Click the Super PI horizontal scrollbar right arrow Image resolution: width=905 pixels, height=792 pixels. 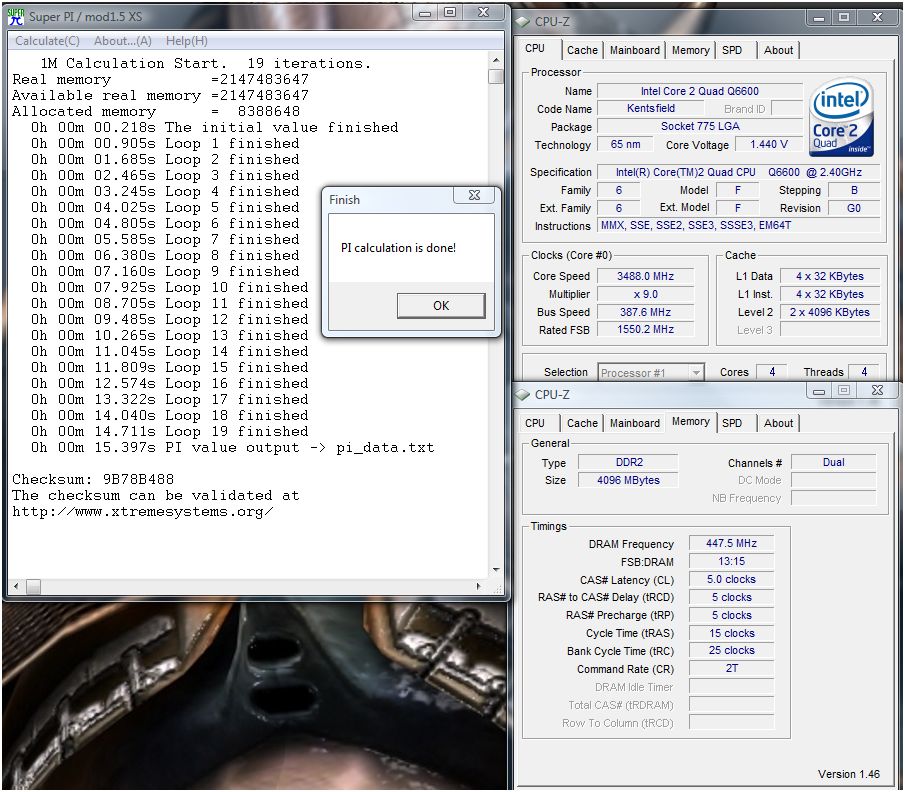[478, 586]
